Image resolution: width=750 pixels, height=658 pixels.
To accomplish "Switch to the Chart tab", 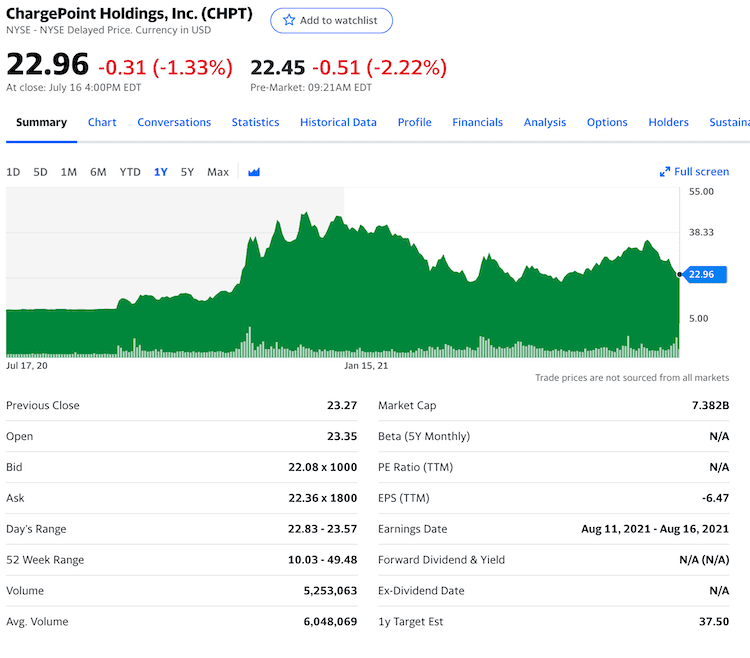I will [102, 122].
